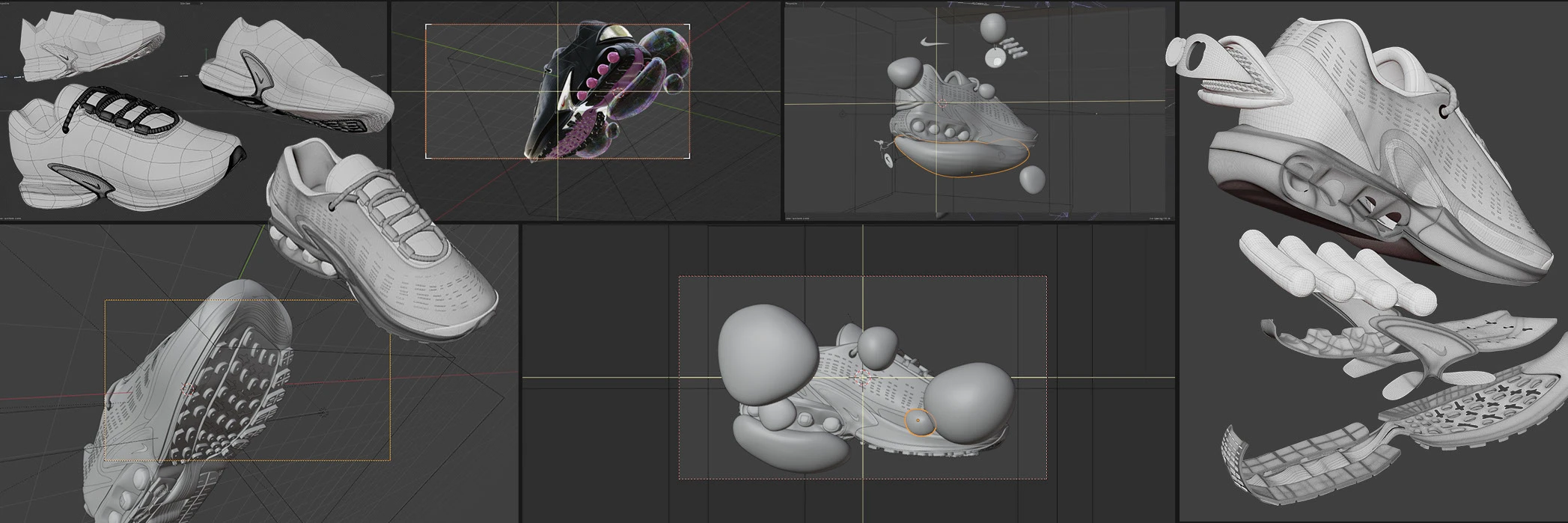Image resolution: width=1568 pixels, height=523 pixels.
Task: Click the large orange-outlined sole blob
Action: (x=962, y=159)
